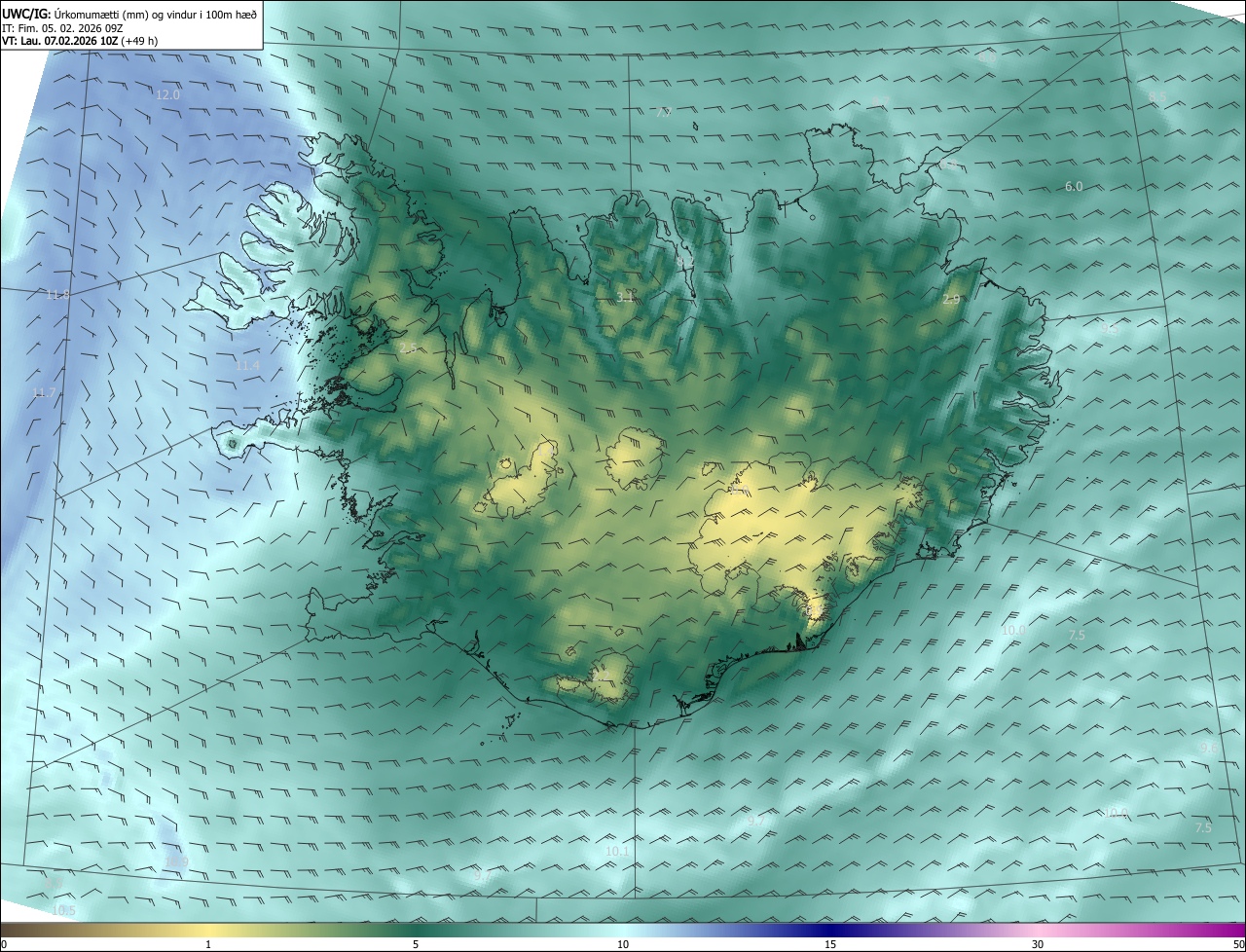Click the '10.5' value label

[x=63, y=910]
